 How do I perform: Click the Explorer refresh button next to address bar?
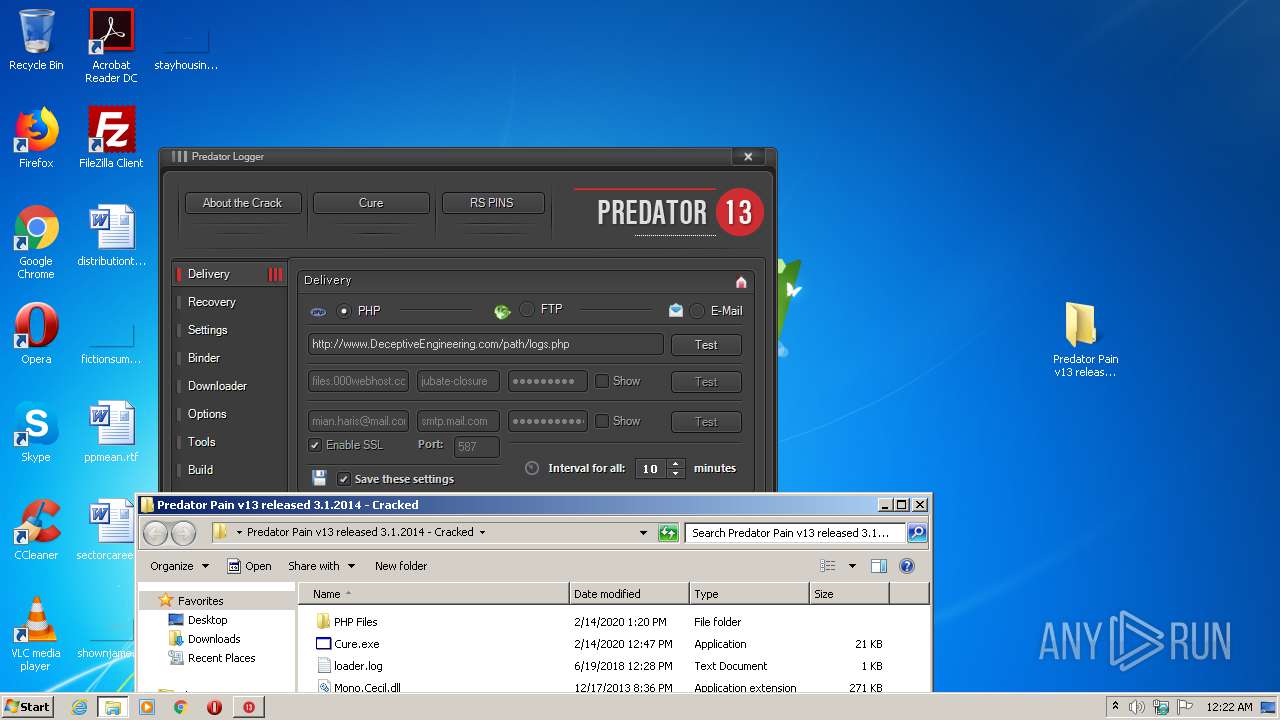click(668, 533)
